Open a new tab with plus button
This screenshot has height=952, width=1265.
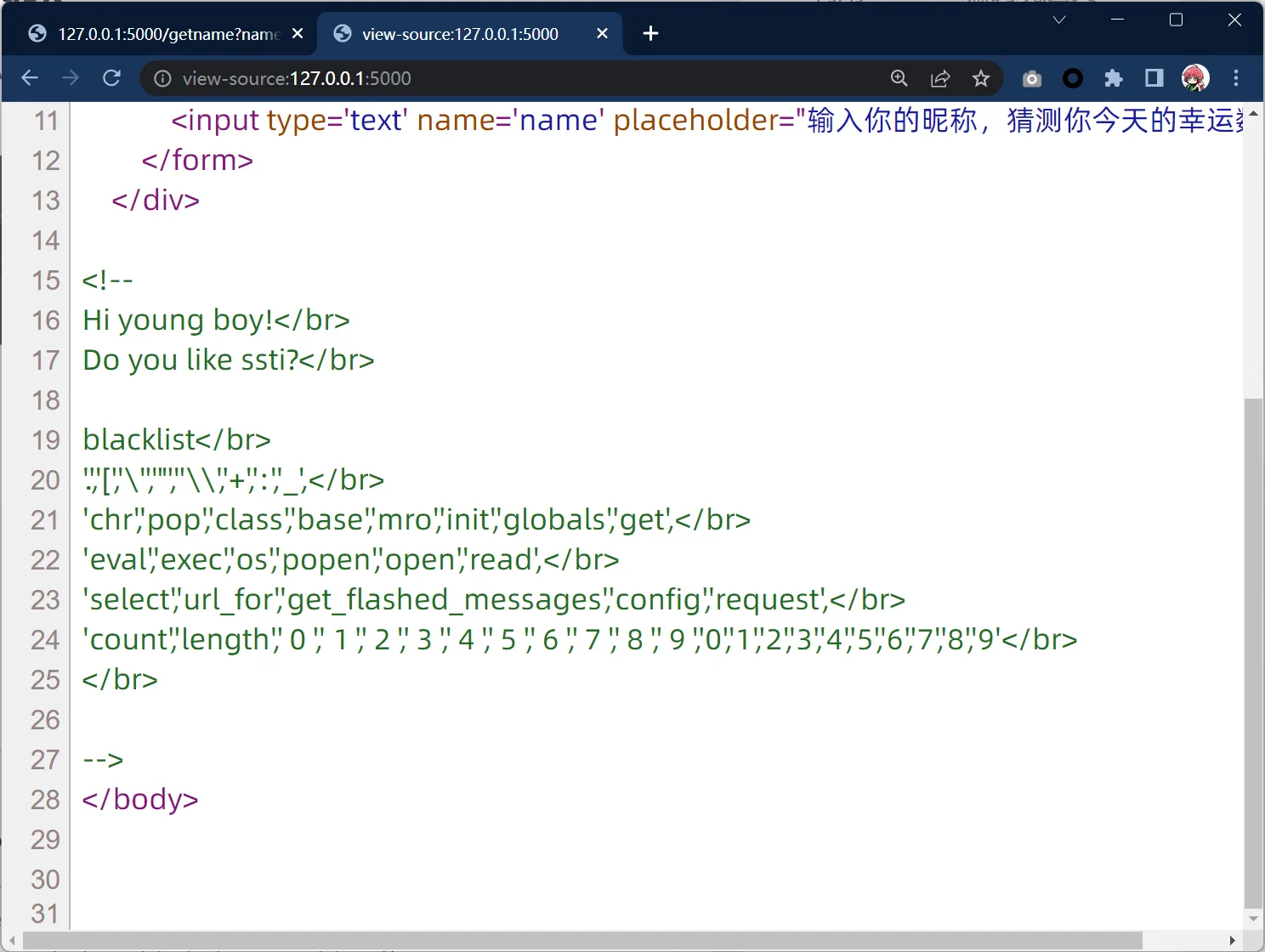(650, 34)
